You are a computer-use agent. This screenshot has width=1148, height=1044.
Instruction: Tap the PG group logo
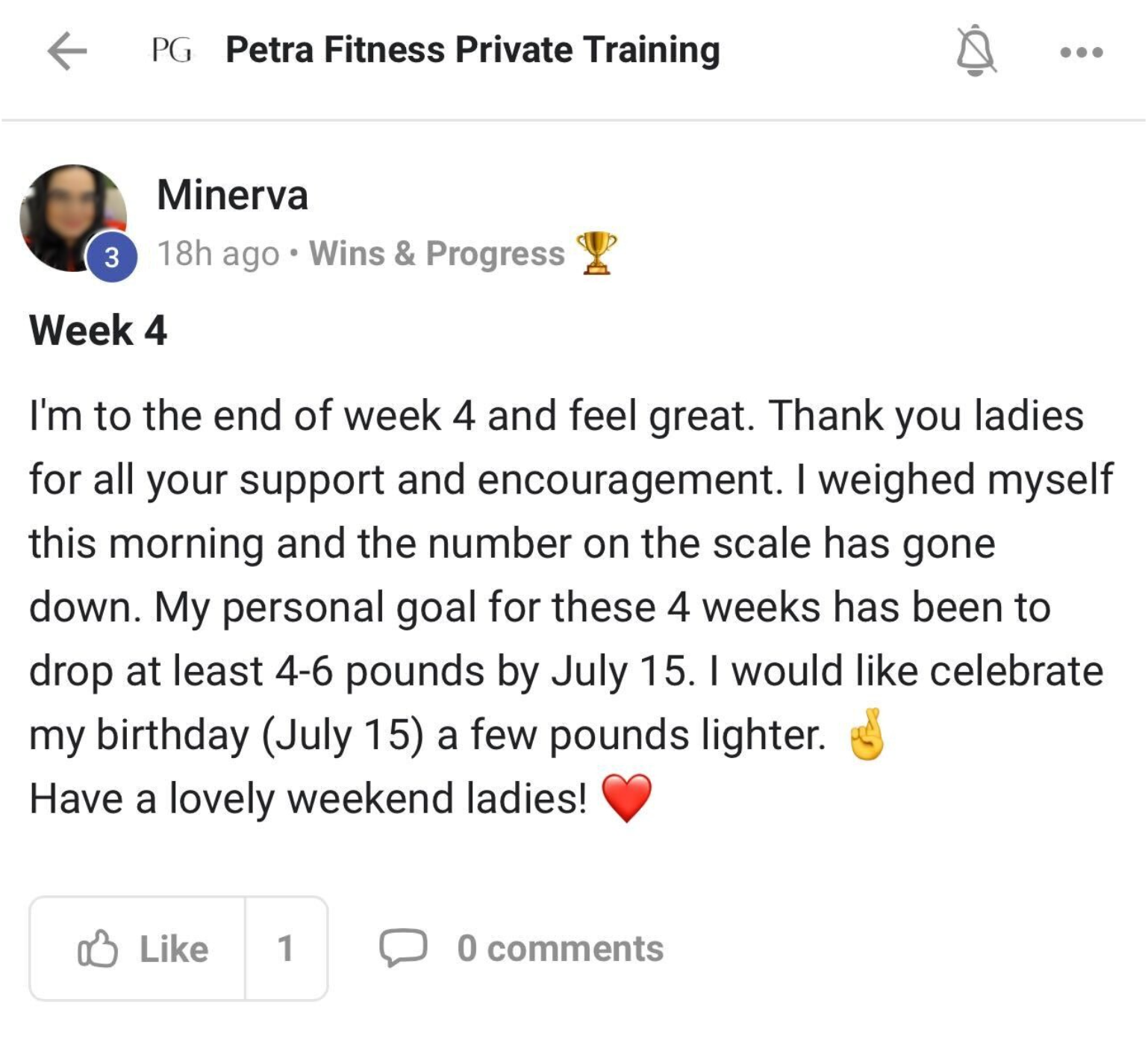click(172, 51)
